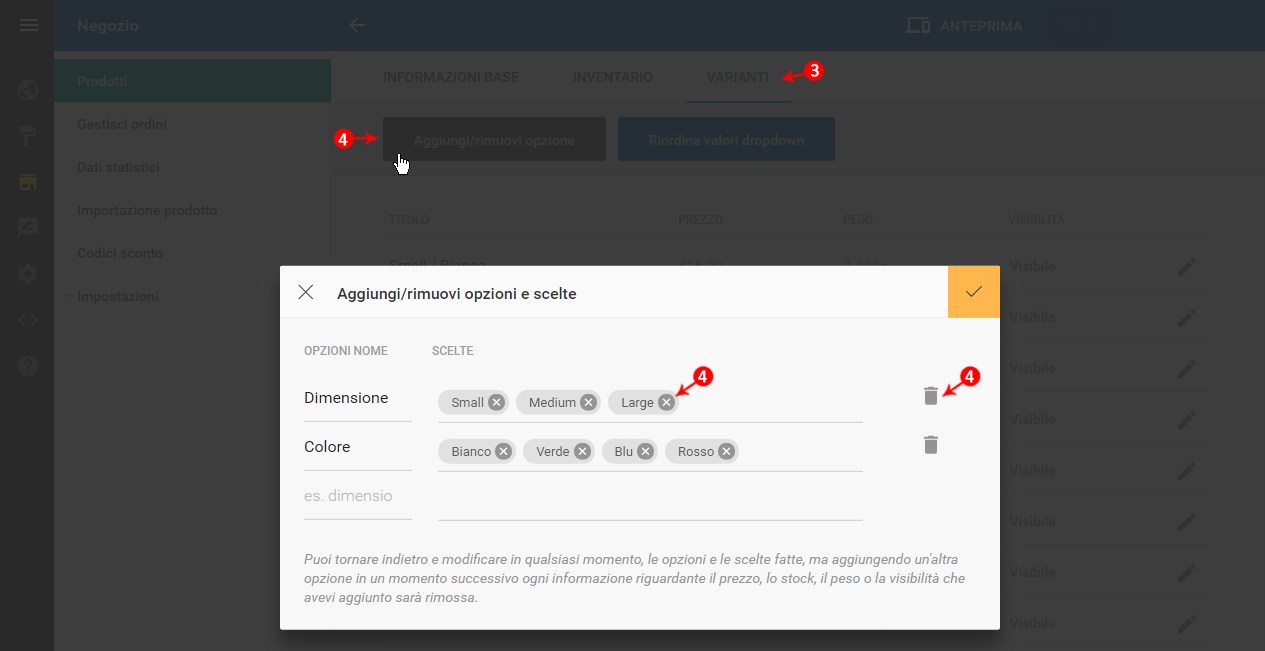
Task: Switch to the Informazioni Base tab
Action: point(451,77)
